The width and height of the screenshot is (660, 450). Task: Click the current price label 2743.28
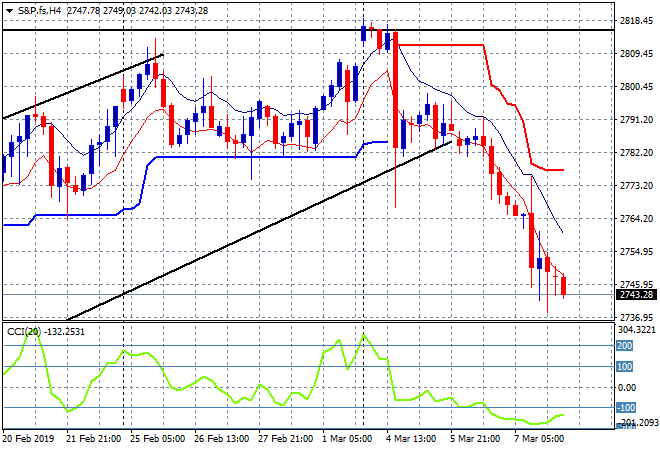click(636, 294)
